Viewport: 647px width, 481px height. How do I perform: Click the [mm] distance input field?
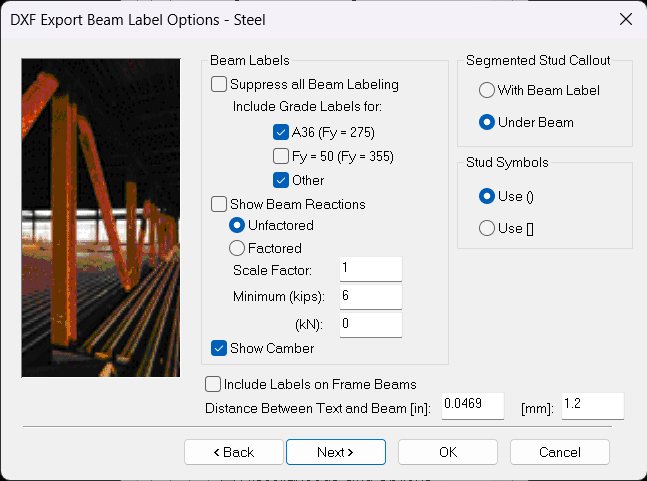[x=592, y=405]
